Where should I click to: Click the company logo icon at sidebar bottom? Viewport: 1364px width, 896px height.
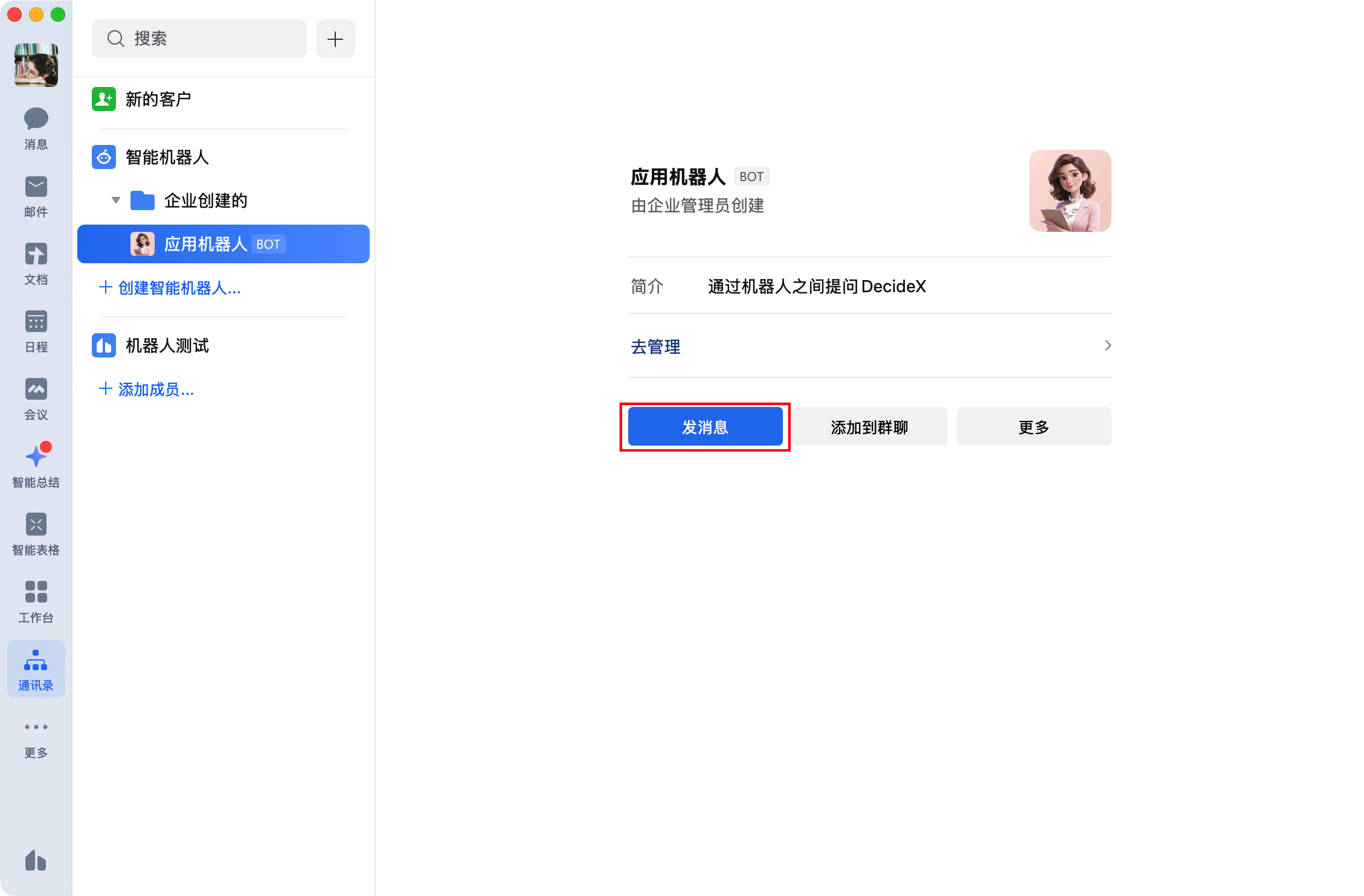click(x=36, y=860)
